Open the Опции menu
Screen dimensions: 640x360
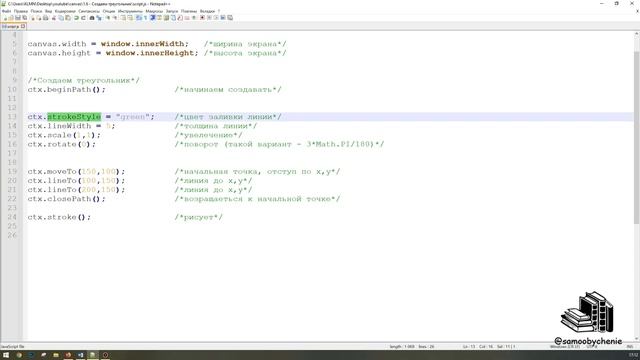tap(109, 11)
